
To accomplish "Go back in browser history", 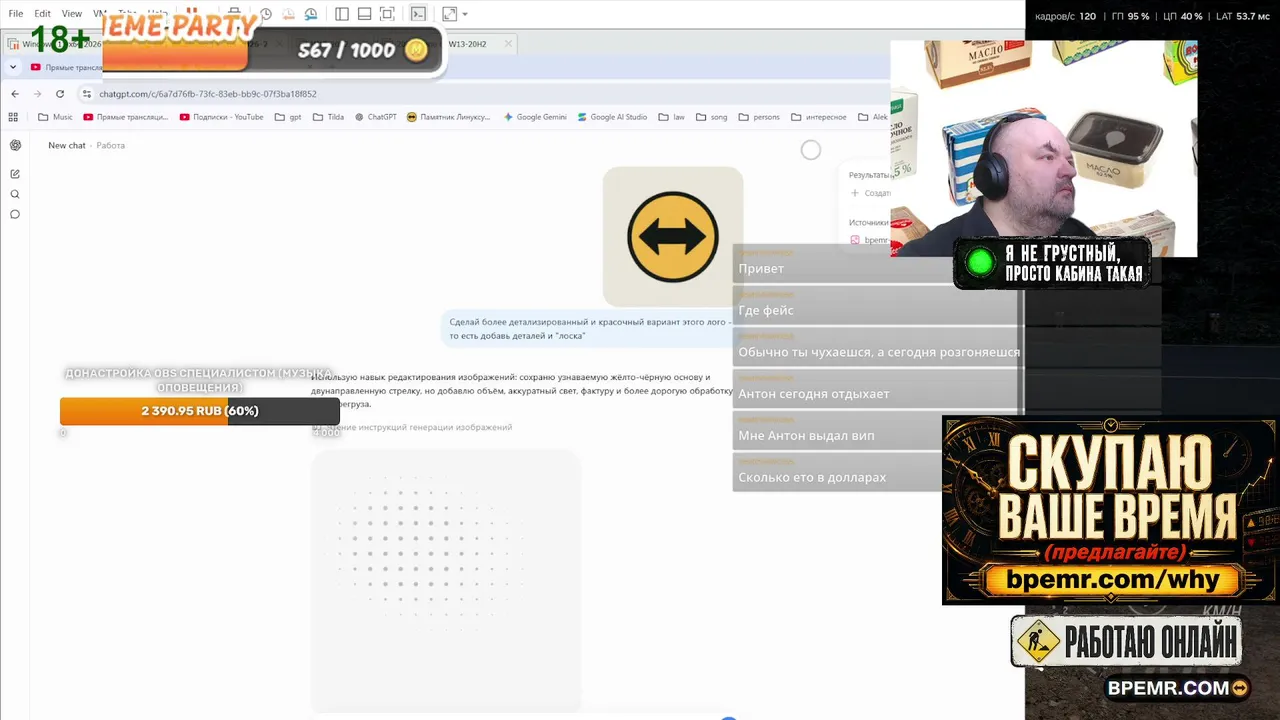I will pyautogui.click(x=15, y=94).
